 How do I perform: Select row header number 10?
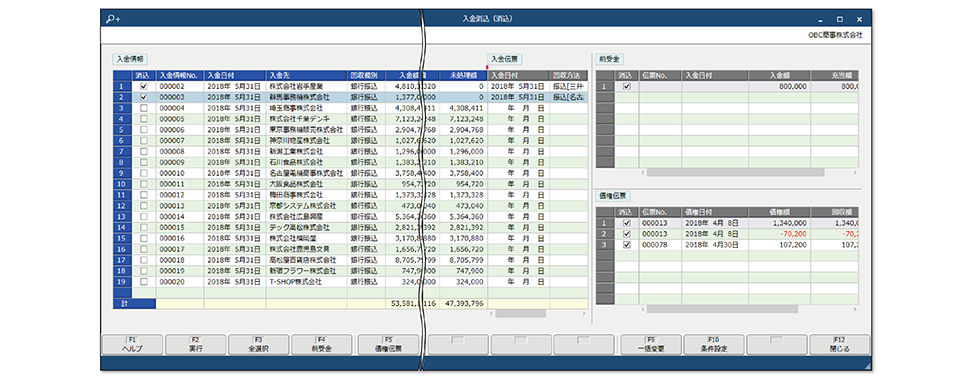[121, 184]
